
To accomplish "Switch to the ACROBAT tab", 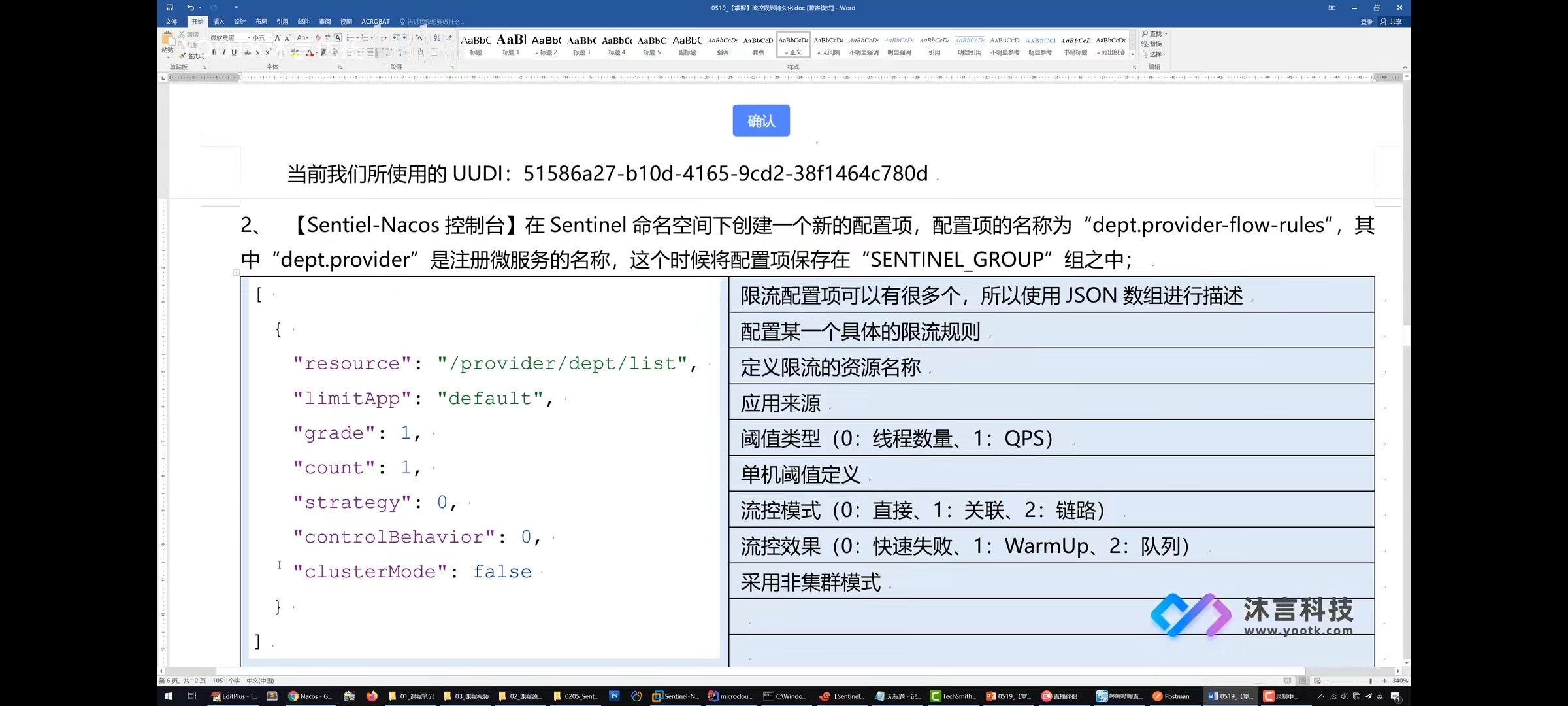I will [x=376, y=22].
